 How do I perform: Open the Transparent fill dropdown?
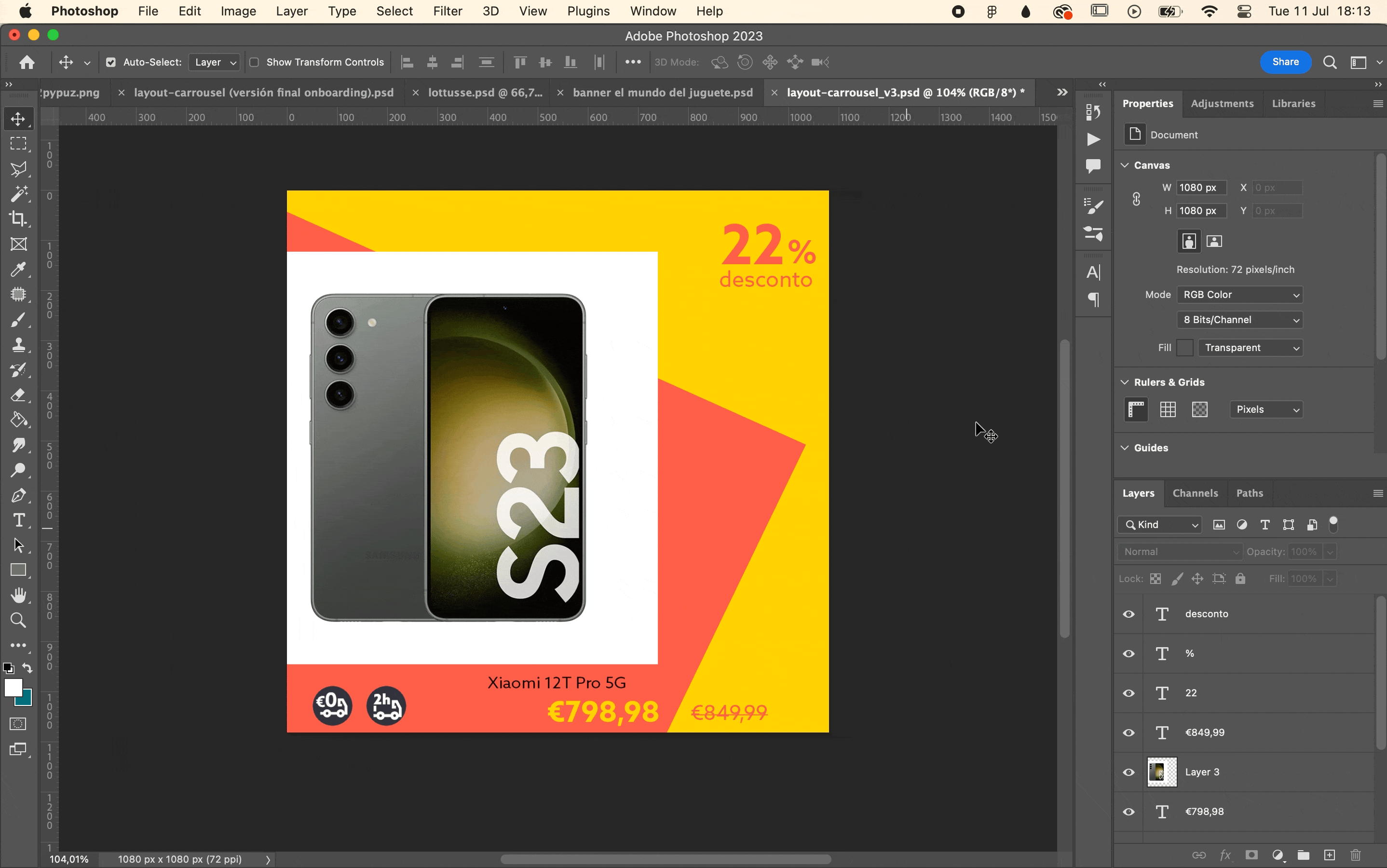1251,348
